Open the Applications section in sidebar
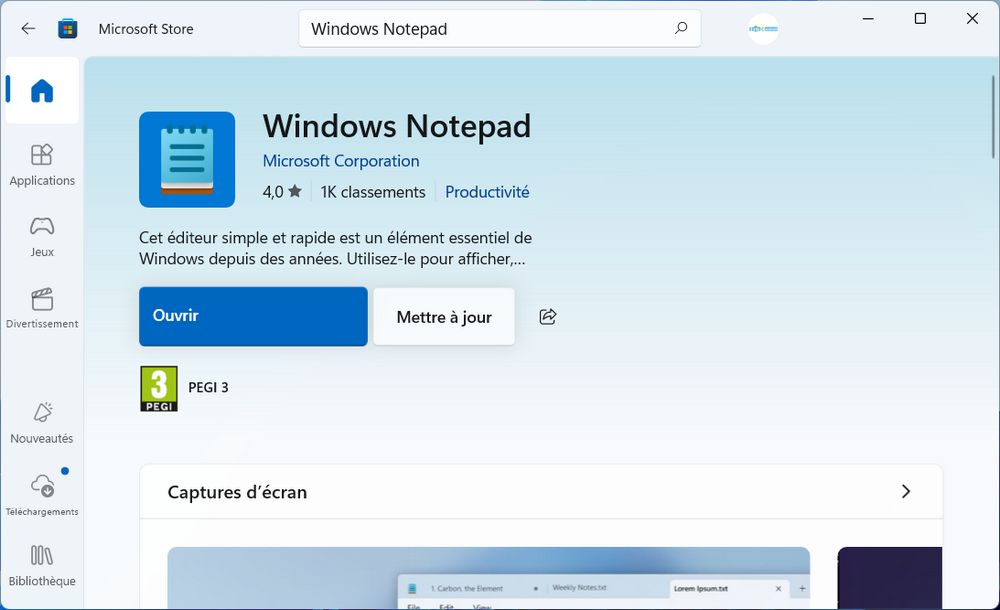1000x610 pixels. [x=42, y=165]
